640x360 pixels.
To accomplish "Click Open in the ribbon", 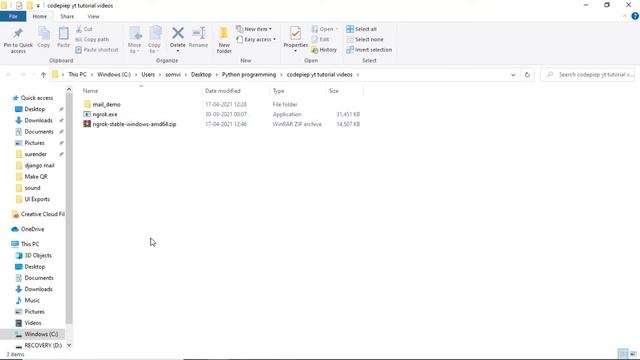I will [x=325, y=29].
